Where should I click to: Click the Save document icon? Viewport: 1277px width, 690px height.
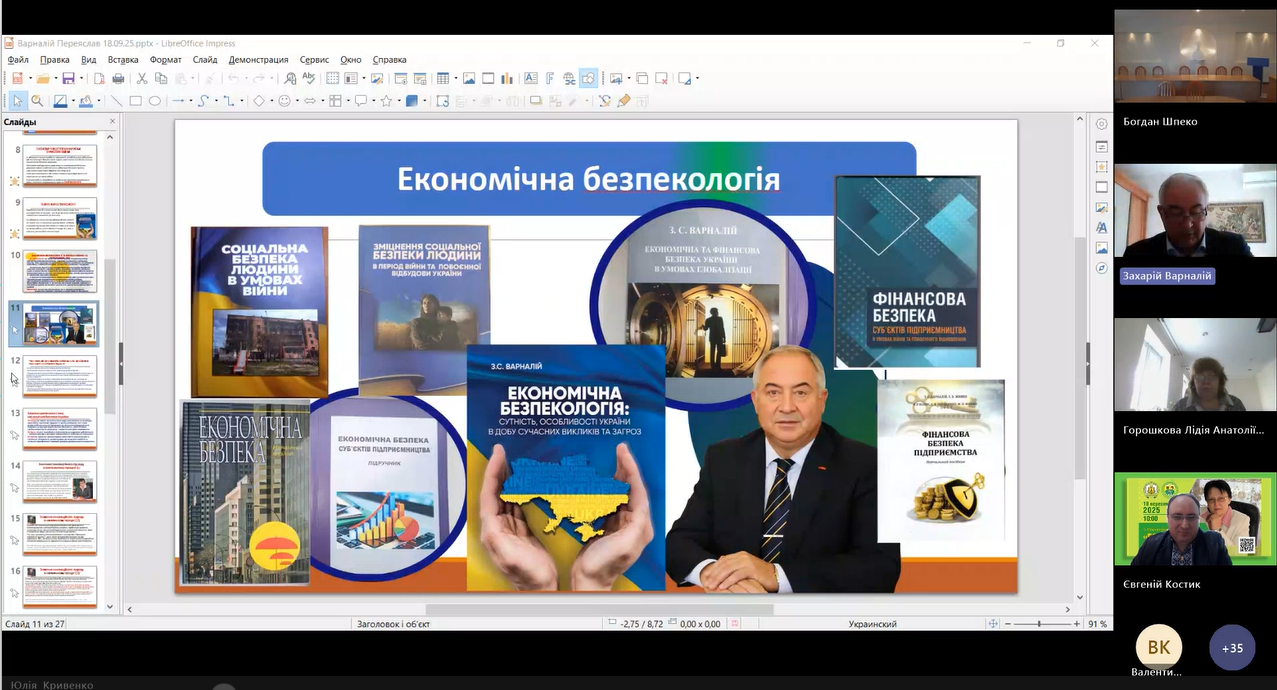[67, 79]
